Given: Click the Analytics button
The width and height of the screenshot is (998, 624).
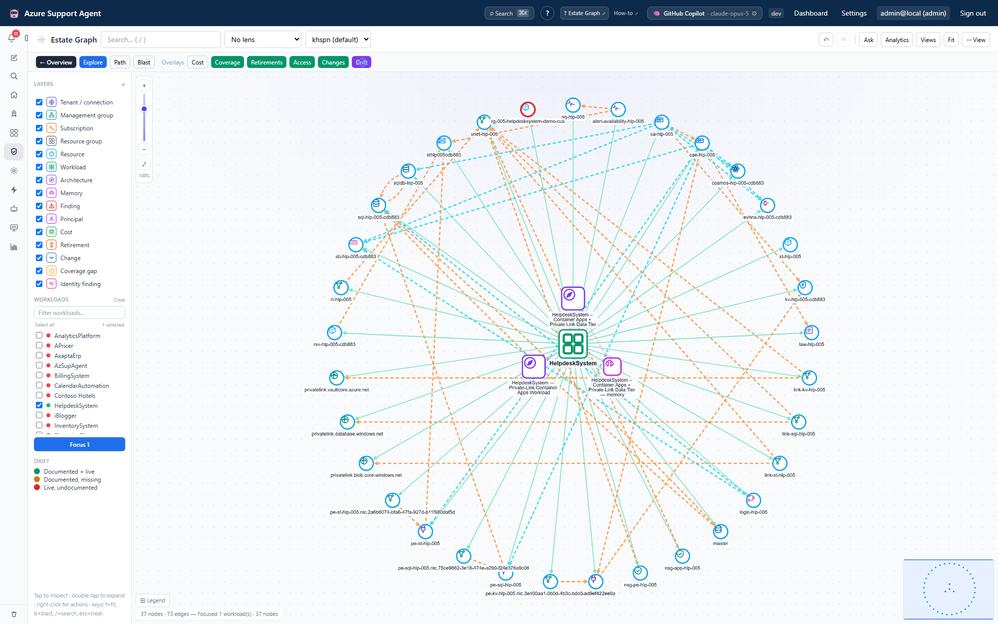Looking at the screenshot, I should [897, 39].
